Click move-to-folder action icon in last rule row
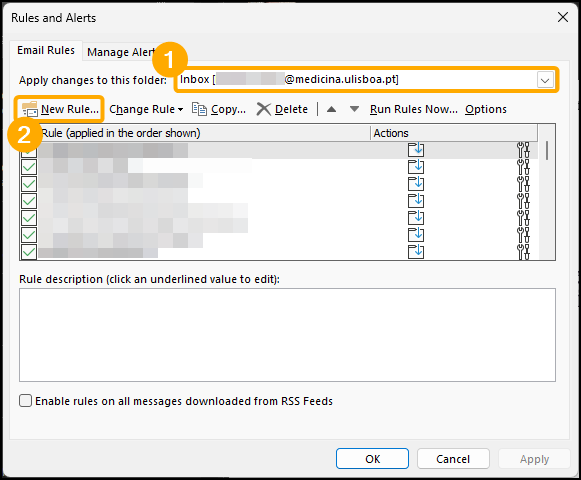 [x=416, y=252]
